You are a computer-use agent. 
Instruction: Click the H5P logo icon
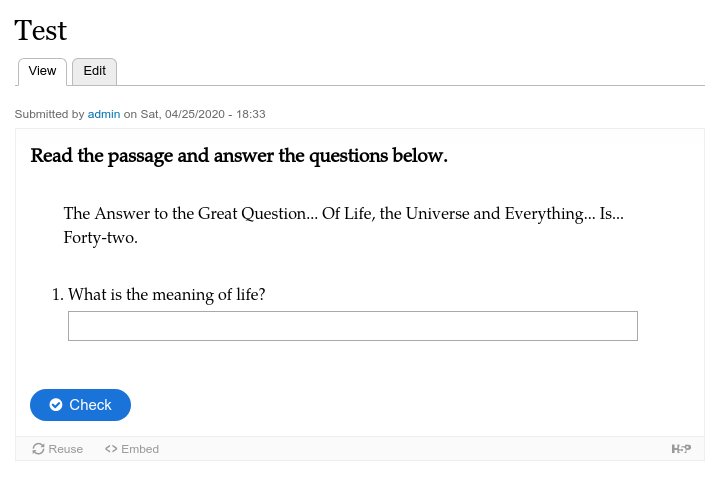pos(681,449)
